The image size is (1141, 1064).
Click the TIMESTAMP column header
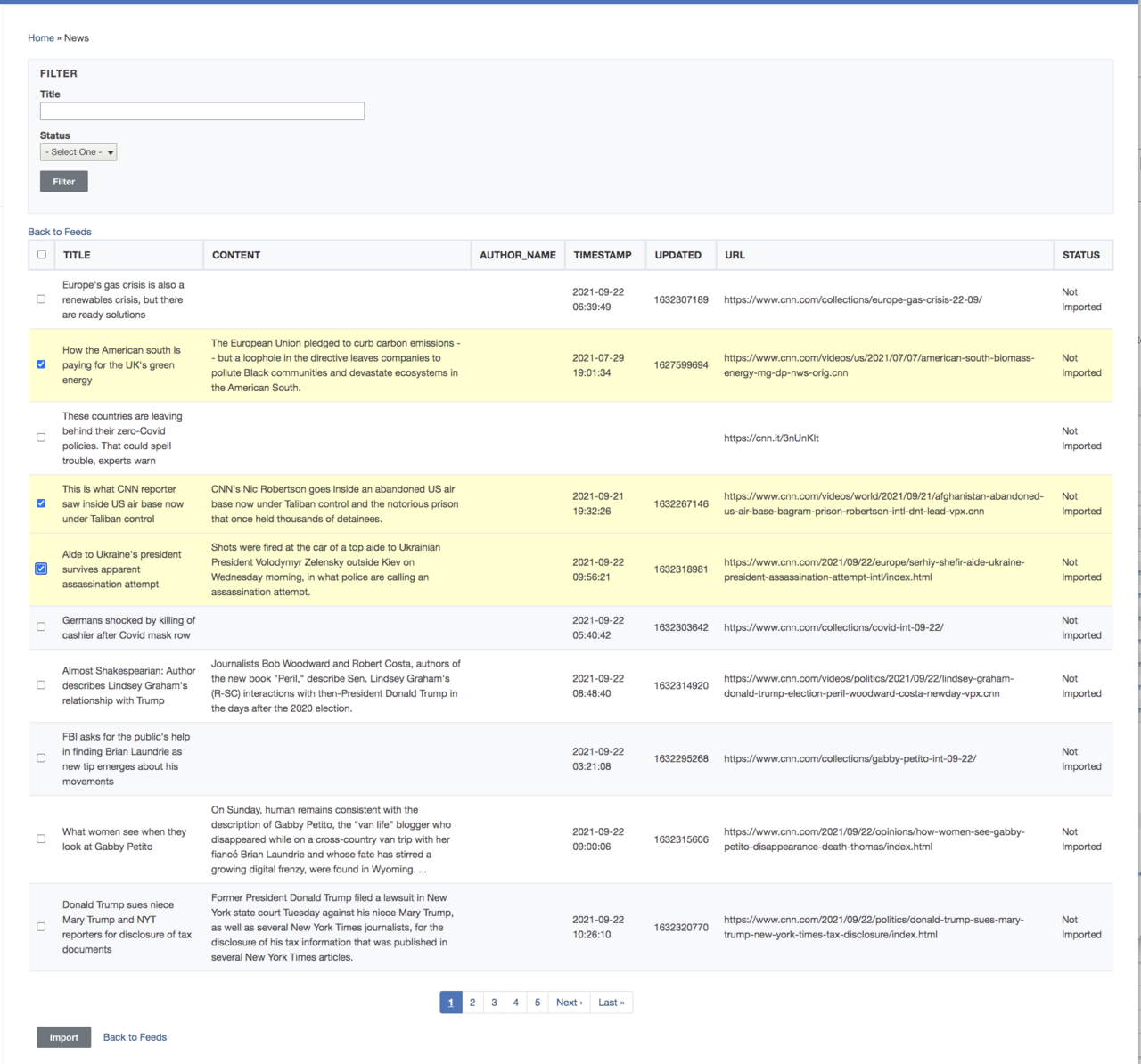click(x=603, y=255)
